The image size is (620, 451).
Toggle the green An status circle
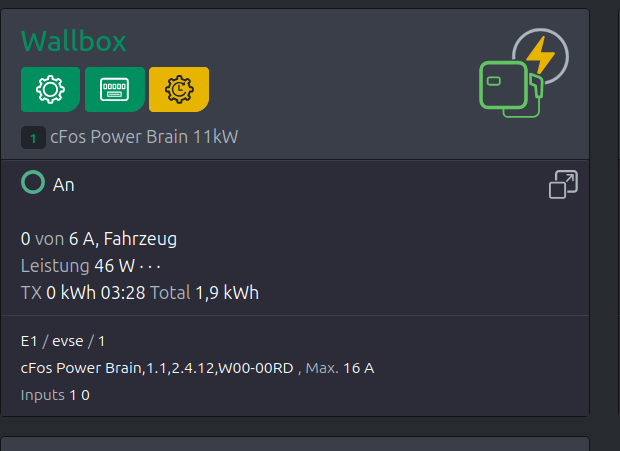tap(33, 182)
